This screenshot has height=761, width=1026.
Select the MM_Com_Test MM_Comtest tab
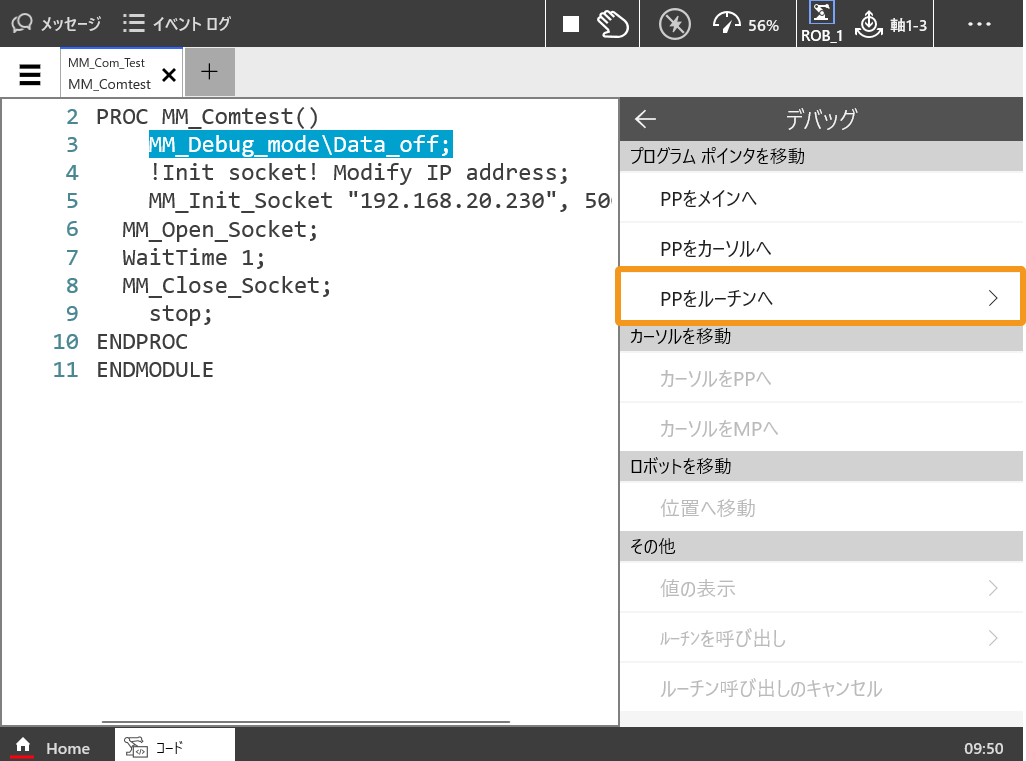[109, 73]
